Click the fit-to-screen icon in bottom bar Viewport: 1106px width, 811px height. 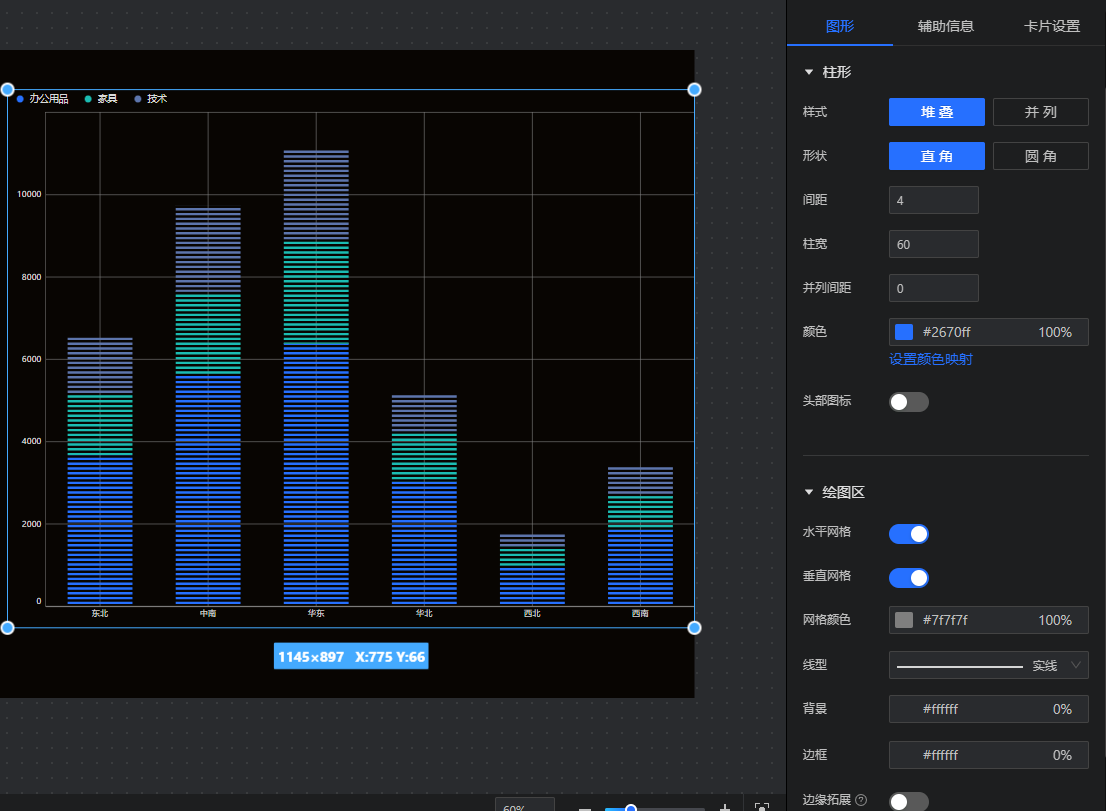(762, 807)
